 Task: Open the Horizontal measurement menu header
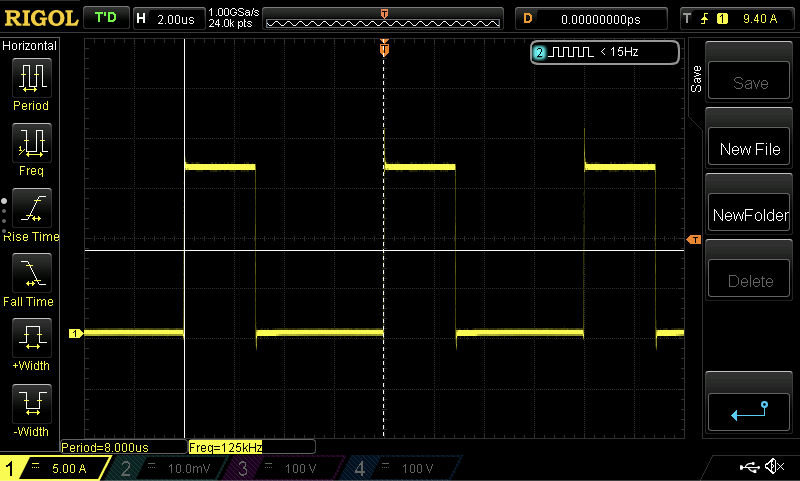pos(30,46)
